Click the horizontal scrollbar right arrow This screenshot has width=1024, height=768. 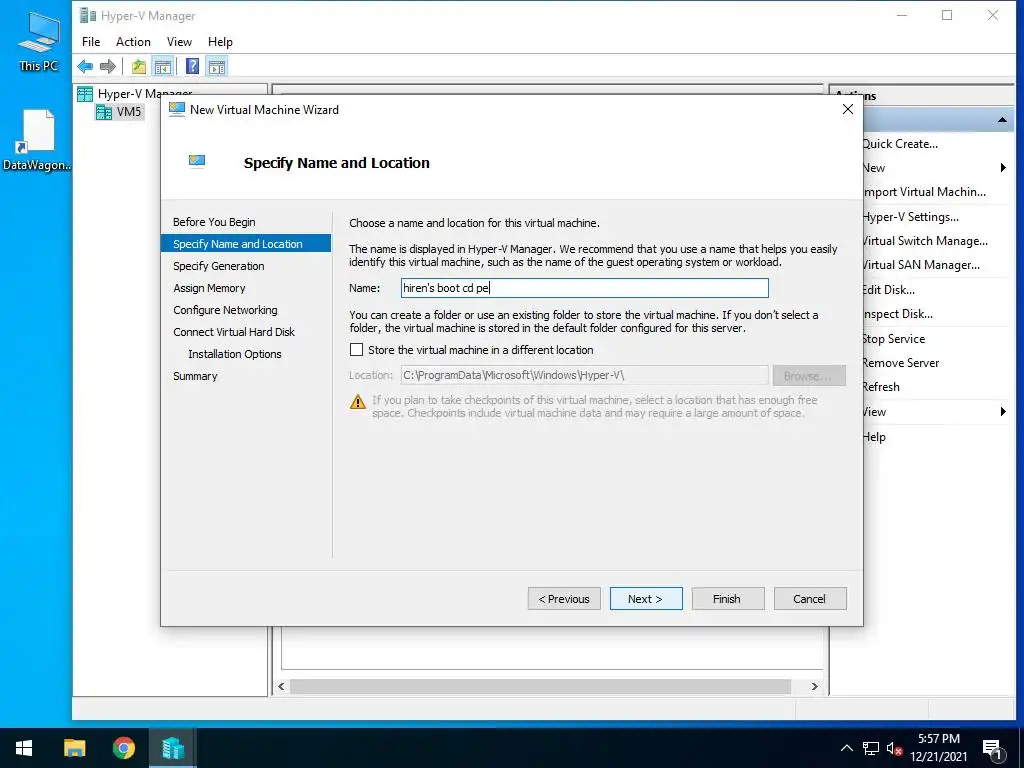814,686
